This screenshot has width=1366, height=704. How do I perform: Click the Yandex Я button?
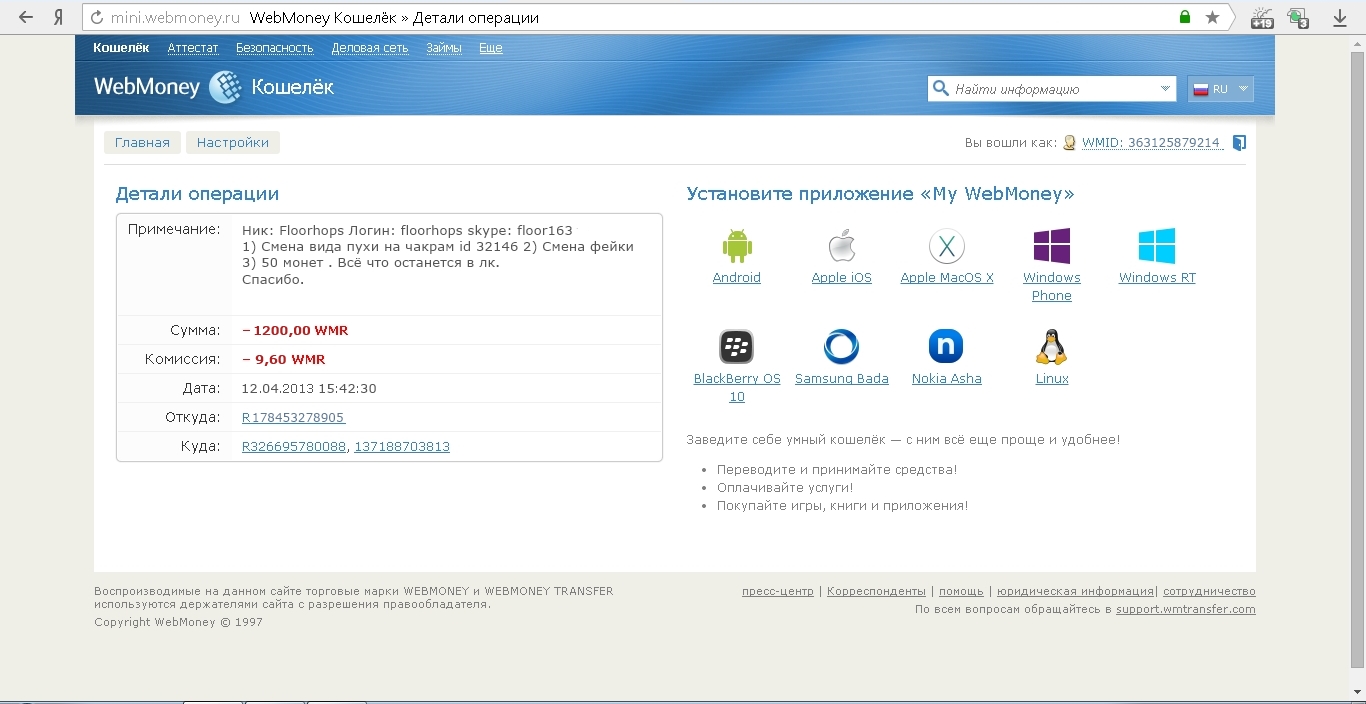coord(59,17)
